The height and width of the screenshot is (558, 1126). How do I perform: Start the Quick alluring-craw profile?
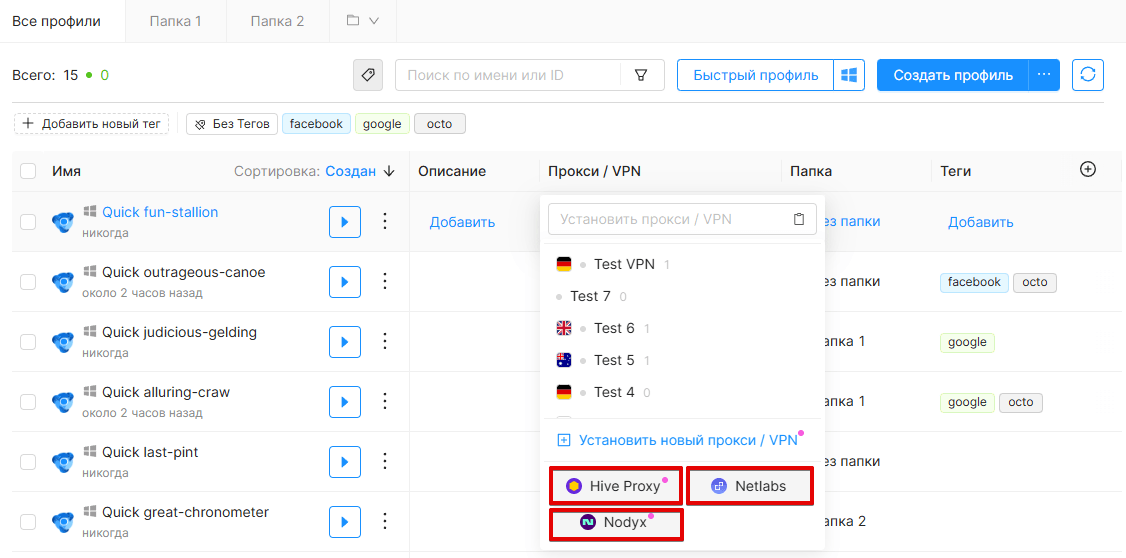(345, 401)
